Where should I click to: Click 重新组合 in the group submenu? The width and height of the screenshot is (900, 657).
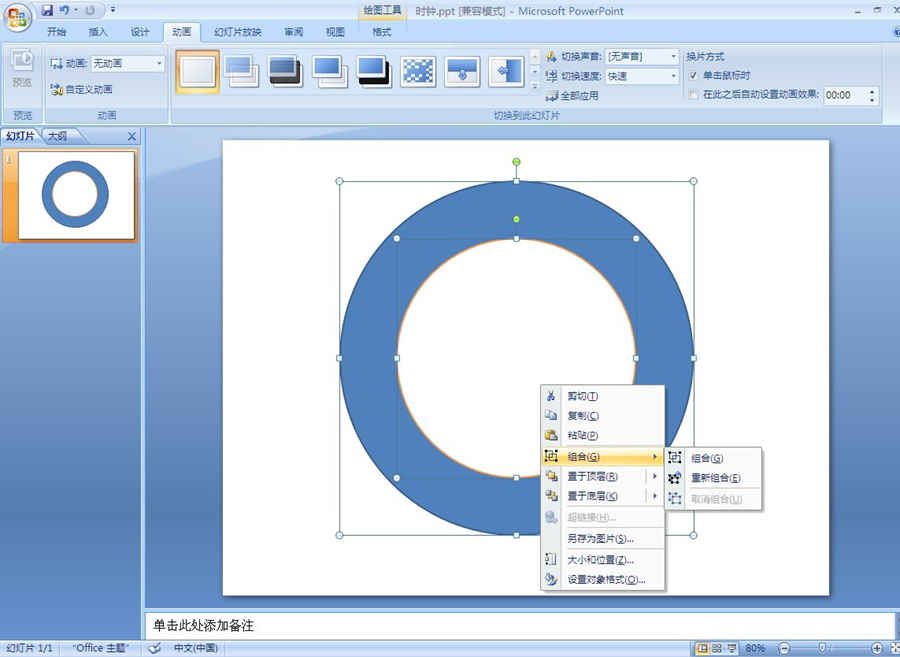713,477
